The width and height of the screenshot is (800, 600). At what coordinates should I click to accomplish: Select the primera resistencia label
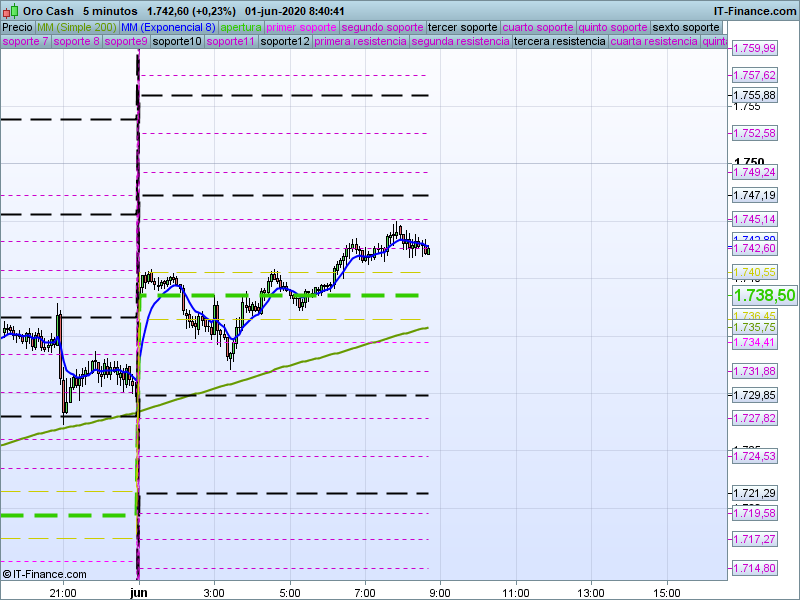(361, 41)
